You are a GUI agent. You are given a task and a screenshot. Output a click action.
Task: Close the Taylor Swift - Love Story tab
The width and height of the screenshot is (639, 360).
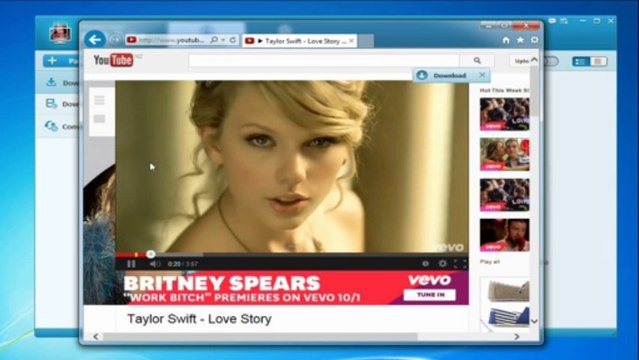351,41
